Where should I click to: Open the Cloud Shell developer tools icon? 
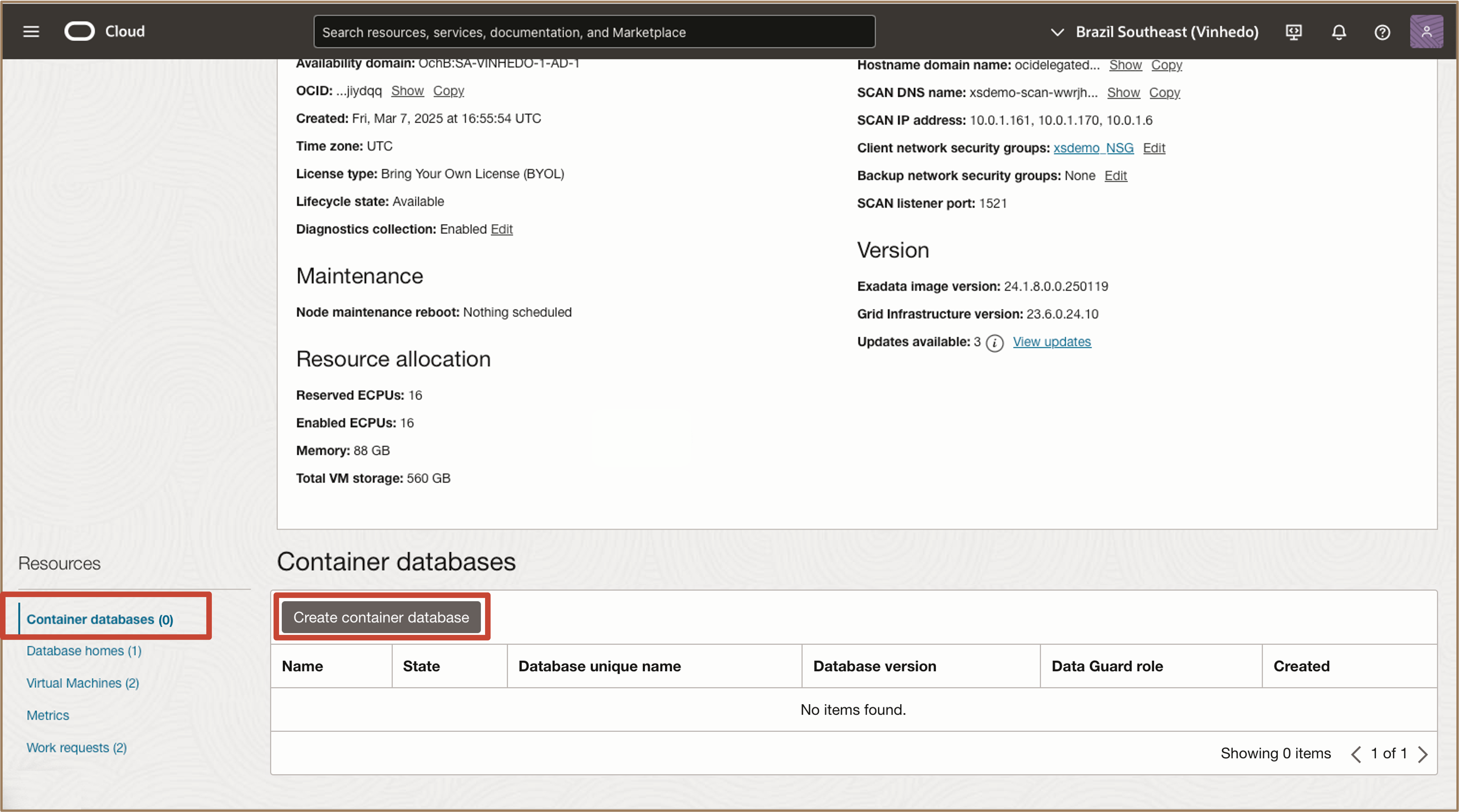coord(1294,32)
